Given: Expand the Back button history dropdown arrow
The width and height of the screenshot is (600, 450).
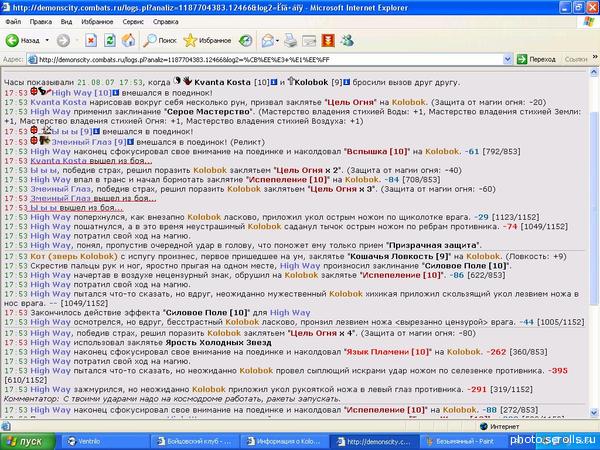Looking at the screenshot, I should pos(49,40).
